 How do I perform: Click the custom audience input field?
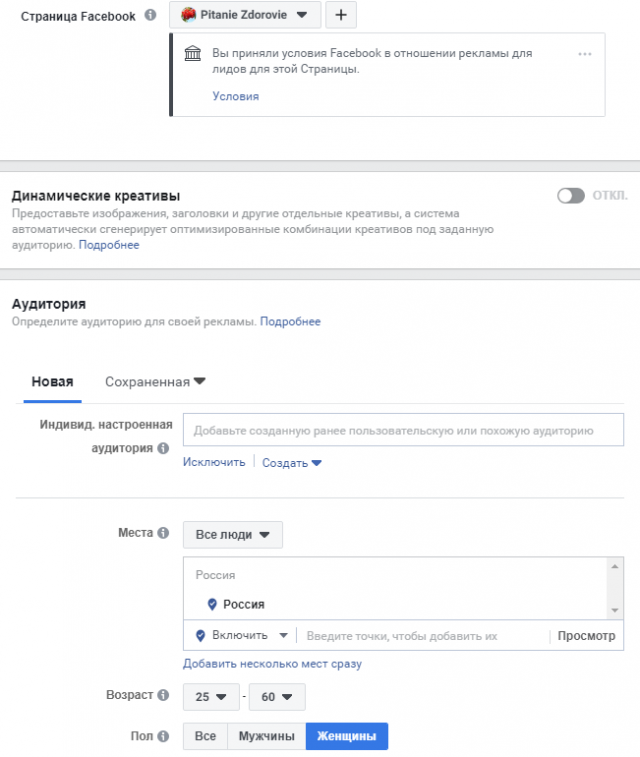(x=403, y=430)
